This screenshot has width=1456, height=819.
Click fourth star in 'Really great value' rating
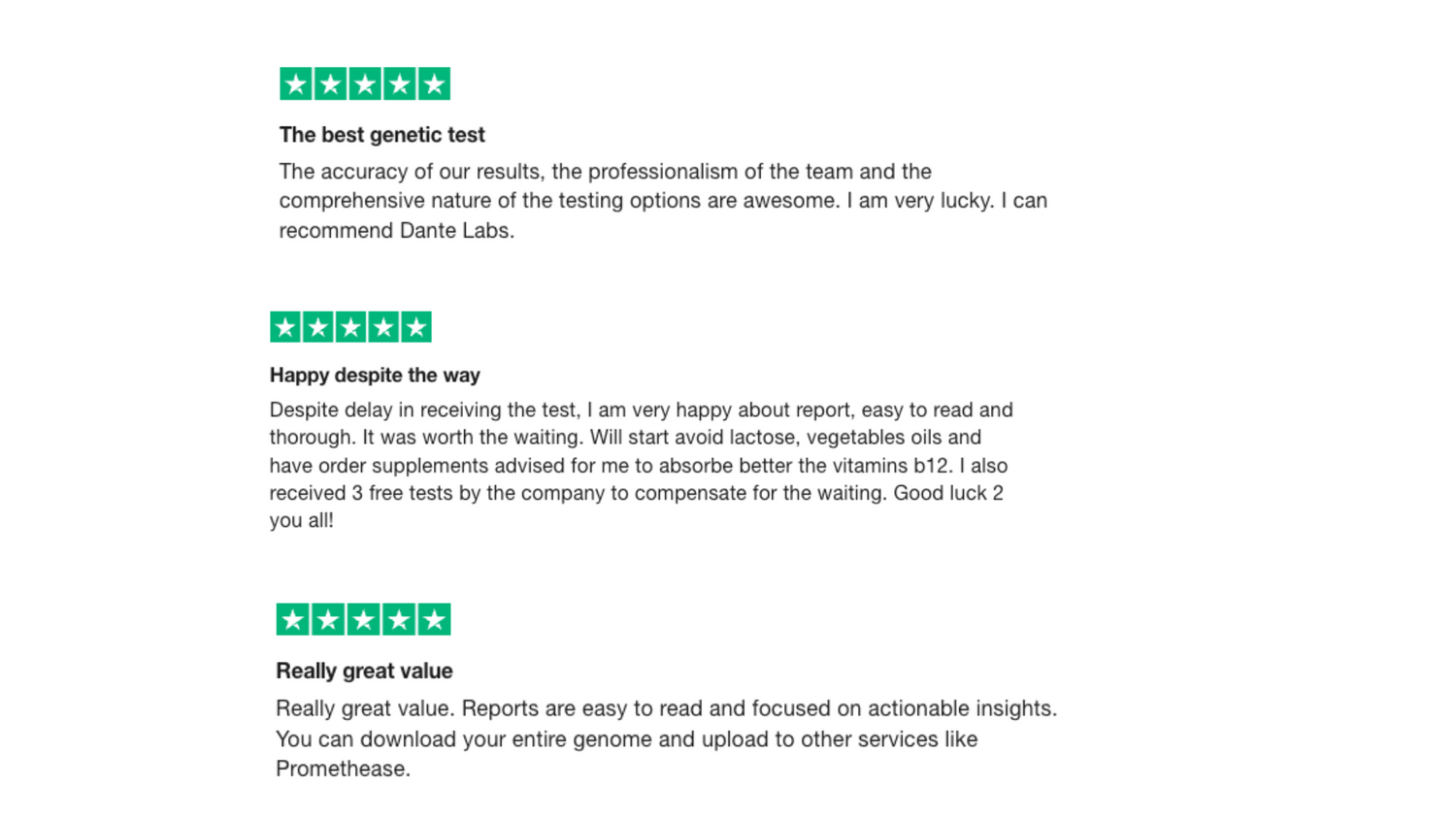click(399, 619)
